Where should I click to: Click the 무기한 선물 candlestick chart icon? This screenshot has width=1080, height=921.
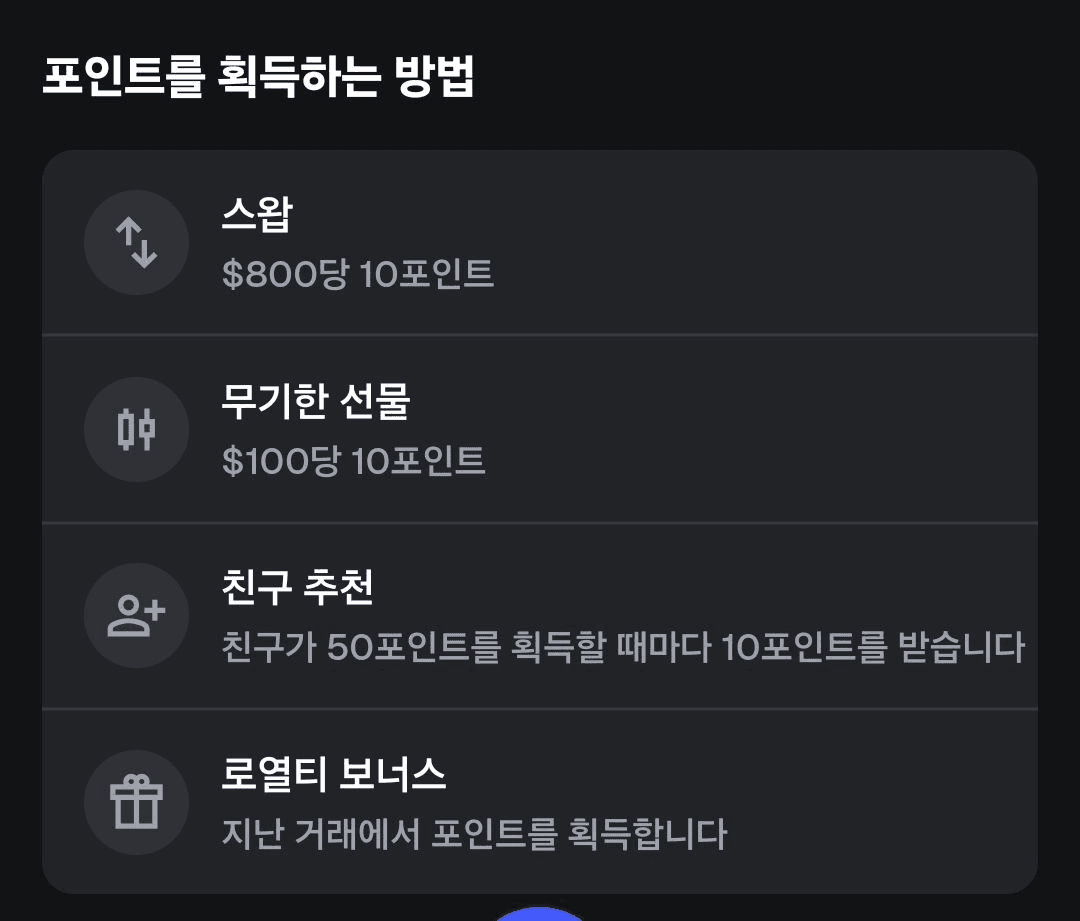(136, 429)
